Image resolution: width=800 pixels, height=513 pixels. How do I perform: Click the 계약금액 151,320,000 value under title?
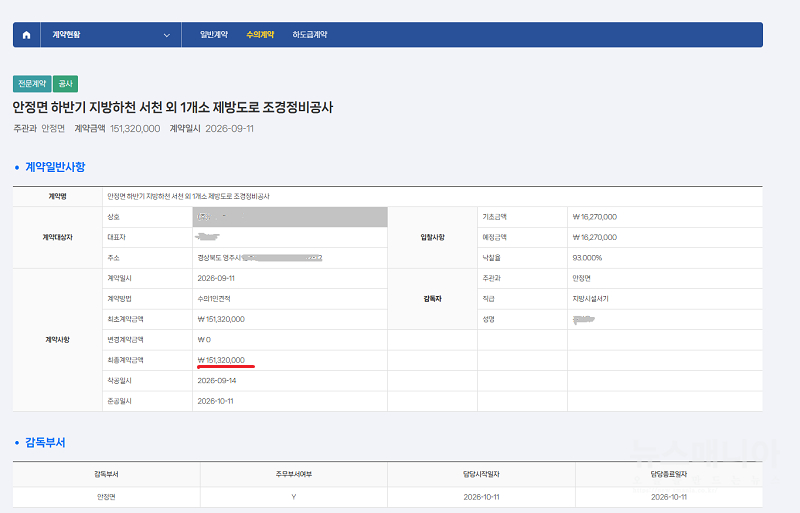tap(135, 129)
